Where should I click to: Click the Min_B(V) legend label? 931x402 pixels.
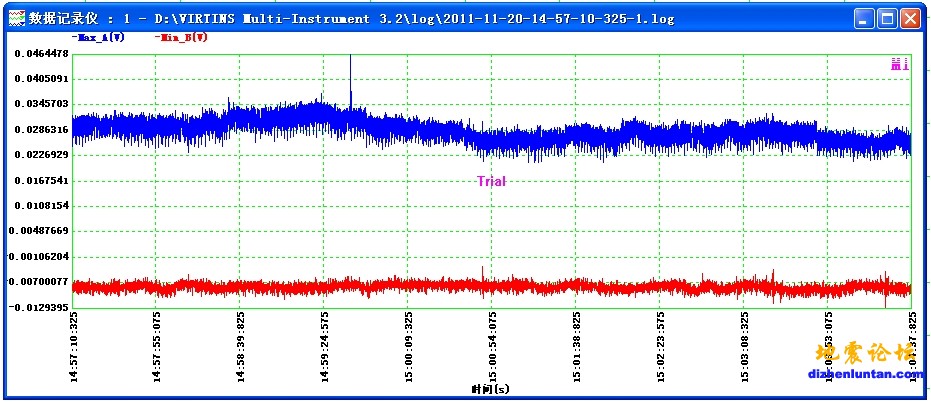pyautogui.click(x=180, y=37)
